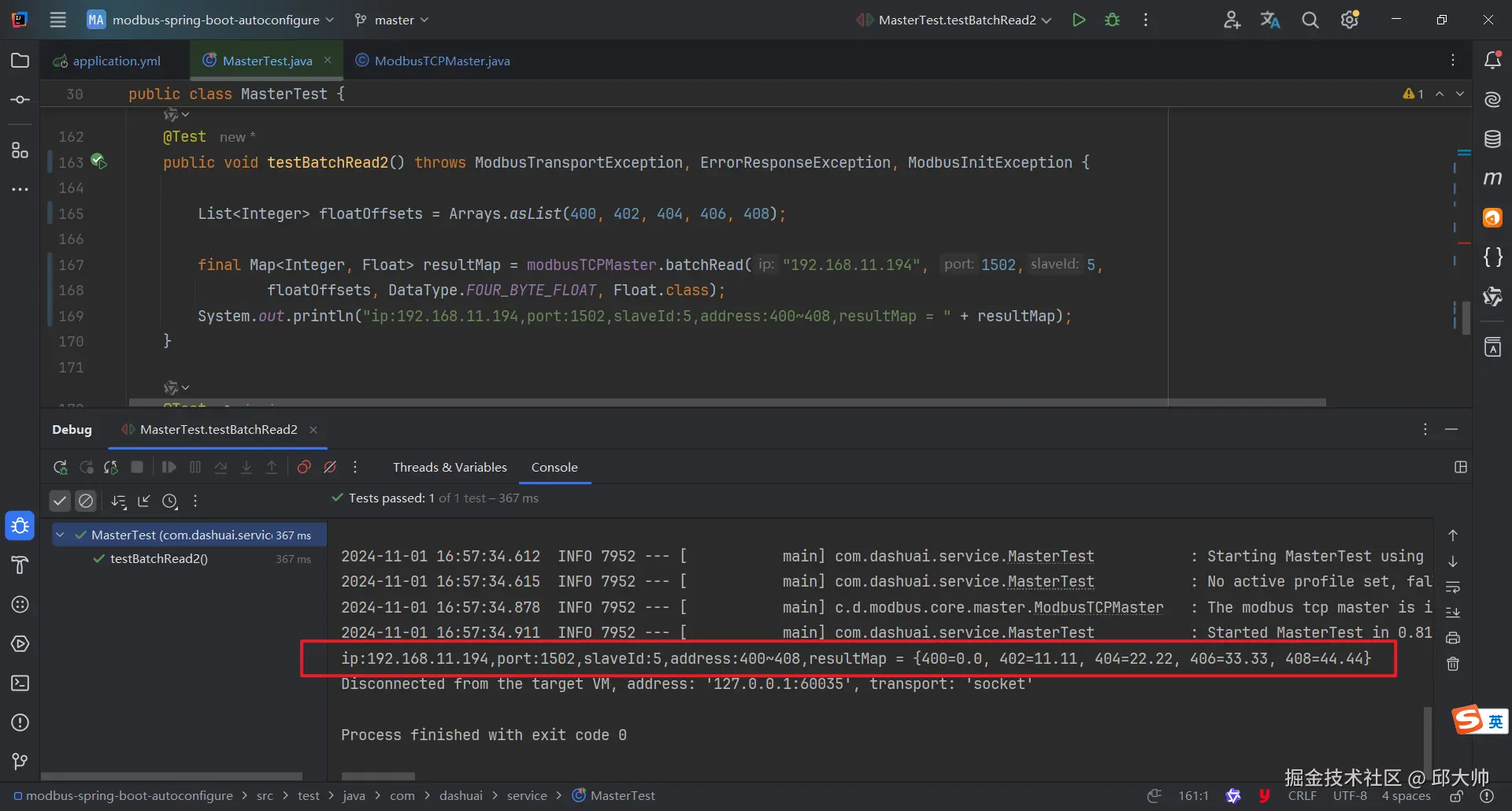This screenshot has width=1512, height=811.
Task: Click View Breakpoints red circles icon
Action: click(304, 468)
